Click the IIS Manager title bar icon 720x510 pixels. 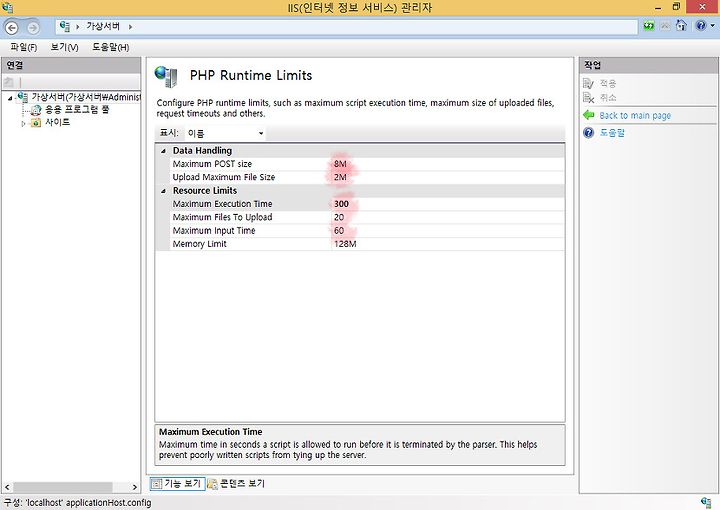(x=7, y=7)
